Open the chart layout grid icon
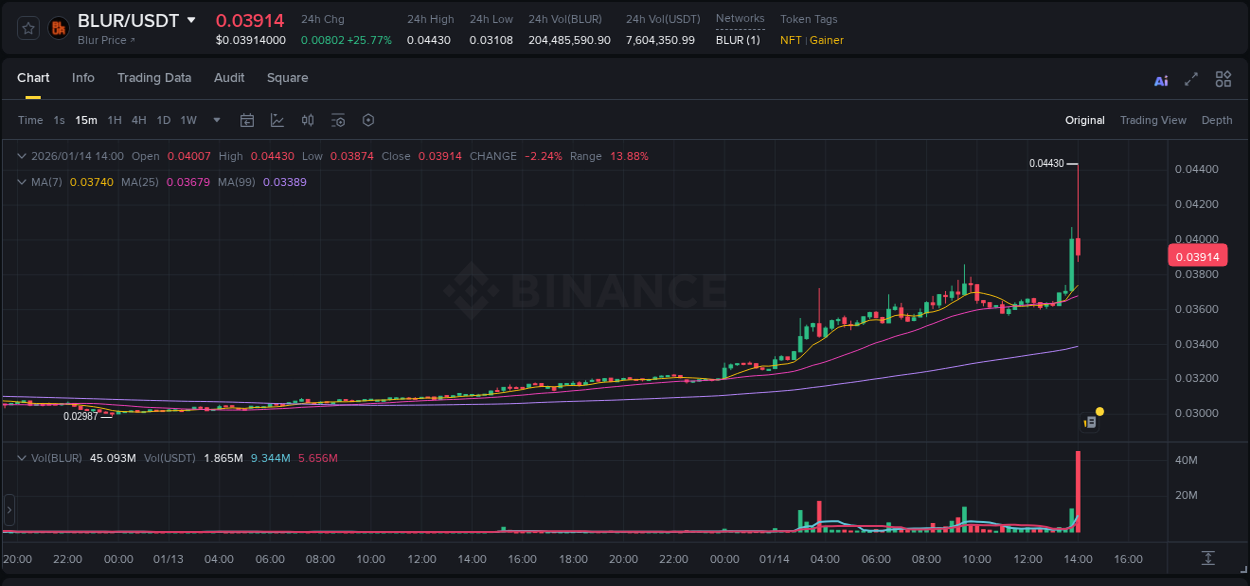Screen dimensions: 1250x586 pos(1223,79)
